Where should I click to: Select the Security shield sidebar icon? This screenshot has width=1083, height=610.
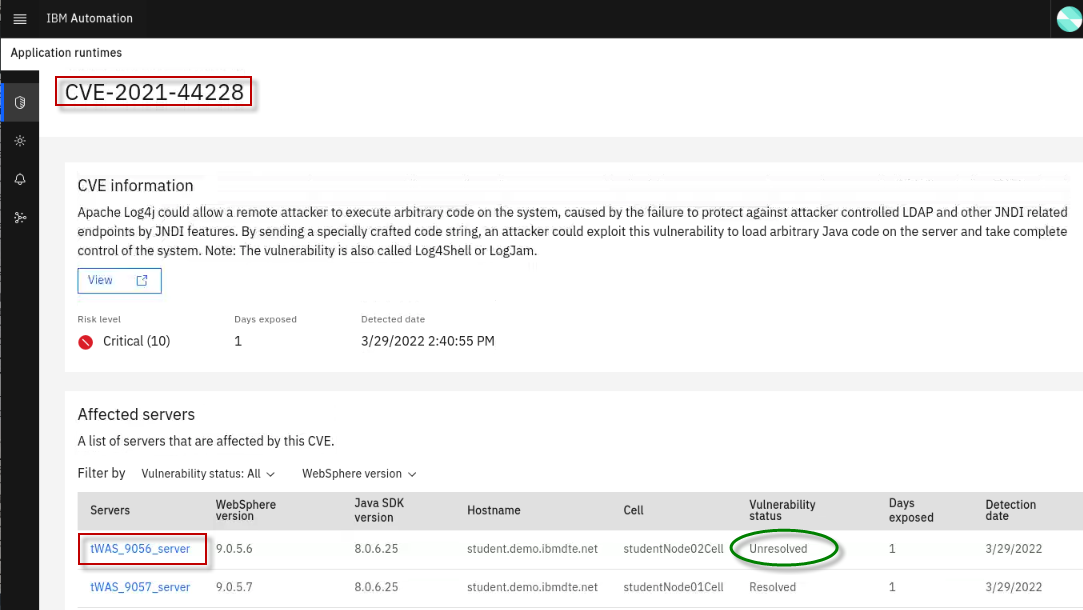[x=20, y=103]
